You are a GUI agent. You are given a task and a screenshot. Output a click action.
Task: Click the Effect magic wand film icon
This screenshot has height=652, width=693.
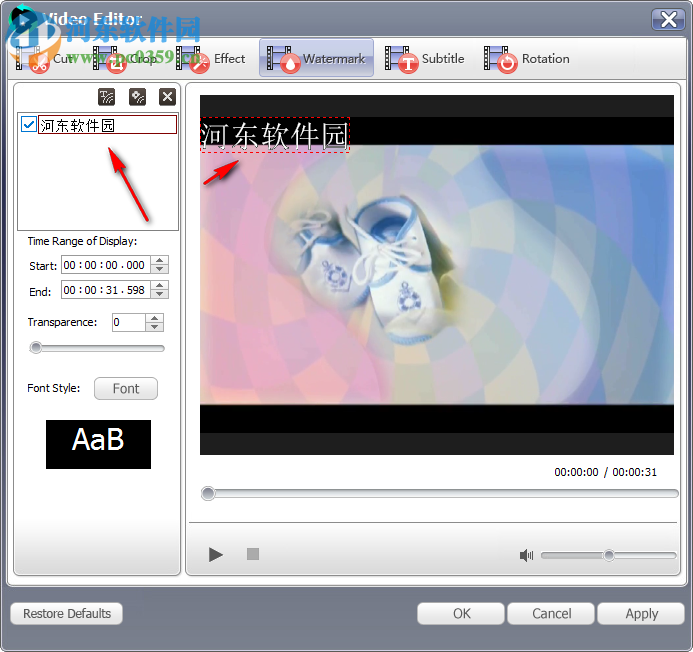click(193, 59)
